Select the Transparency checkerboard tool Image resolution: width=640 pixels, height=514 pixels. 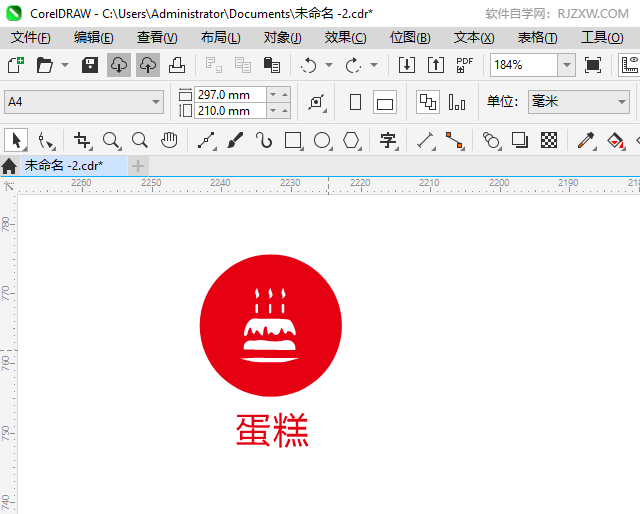point(549,141)
